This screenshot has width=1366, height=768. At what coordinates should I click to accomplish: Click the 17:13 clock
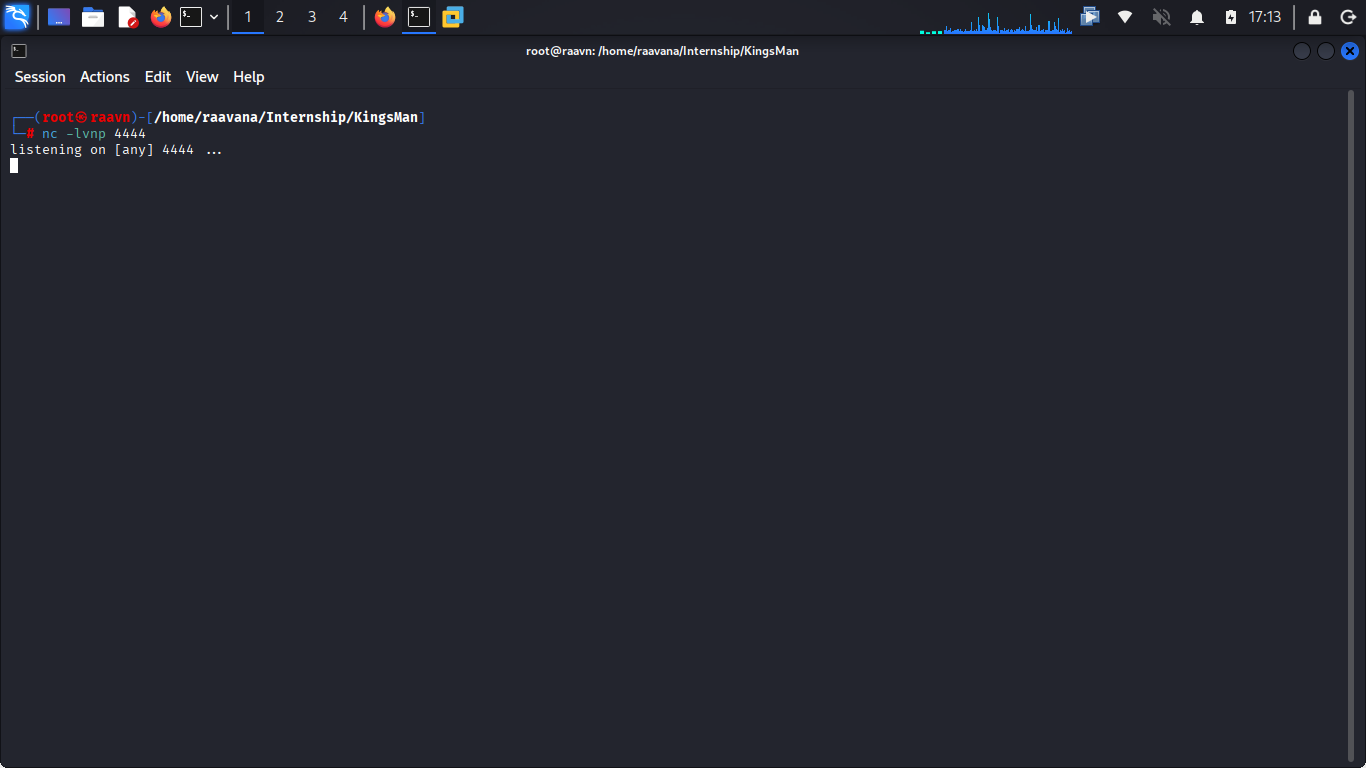coord(1265,17)
